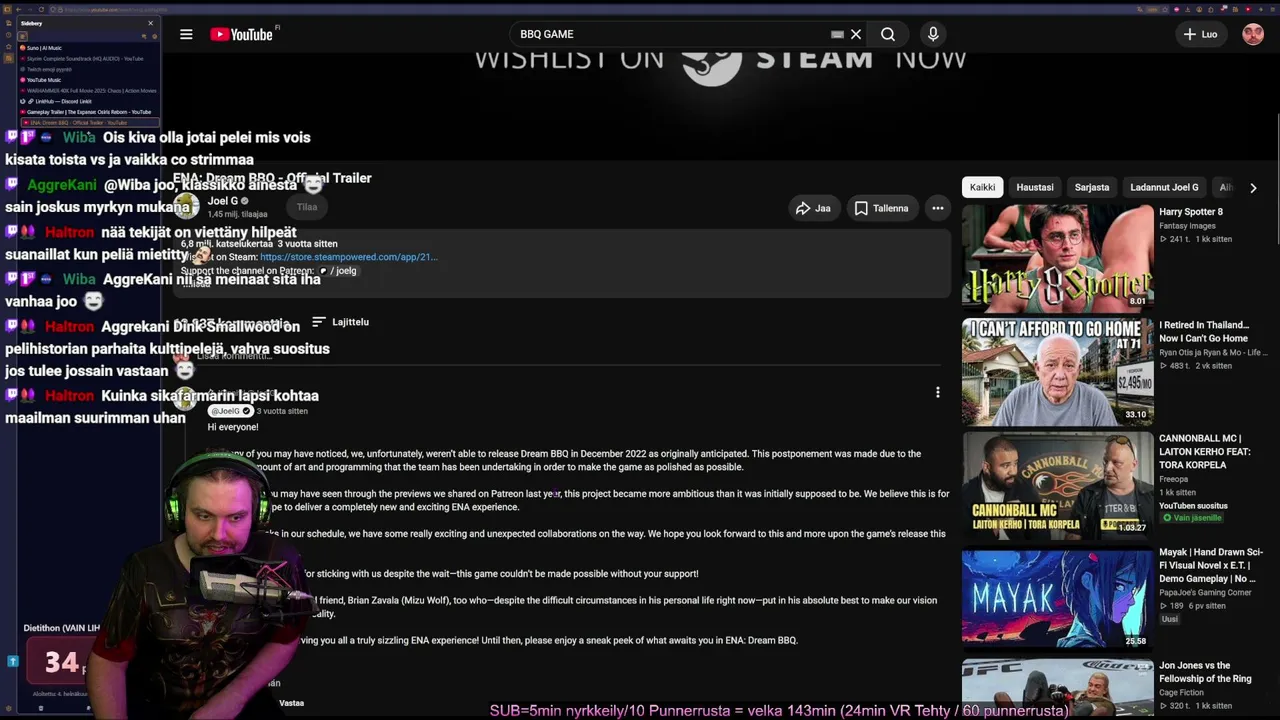The width and height of the screenshot is (1280, 720).
Task: Open the pinned comment options menu
Action: point(938,393)
